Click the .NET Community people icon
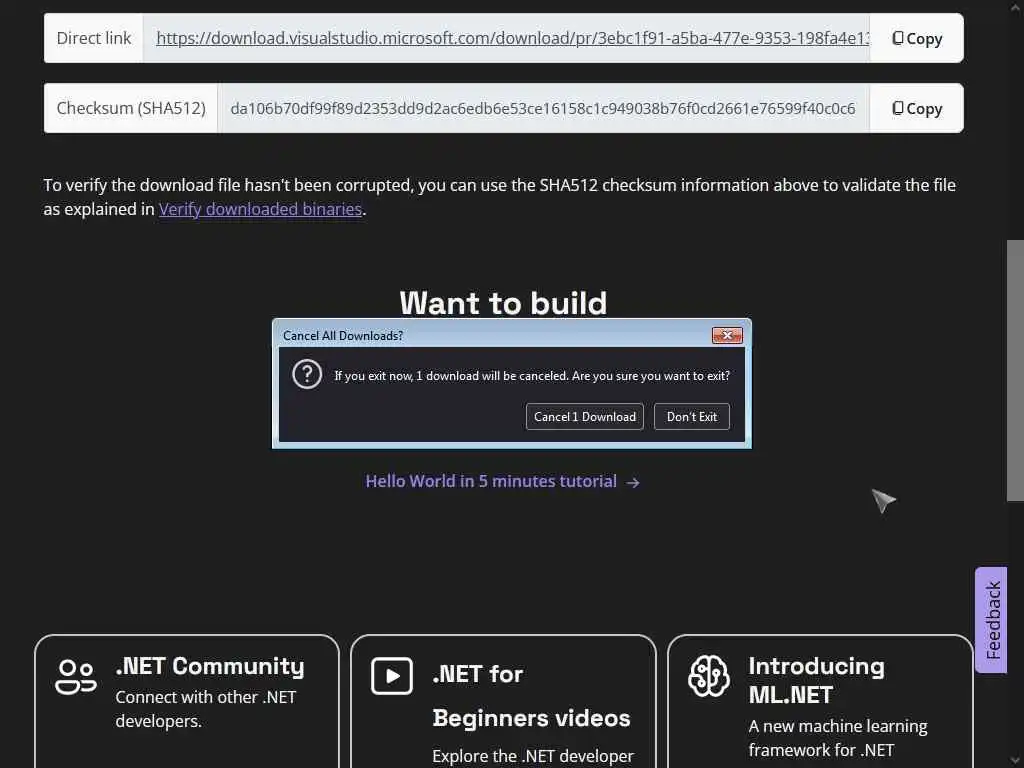 click(76, 677)
